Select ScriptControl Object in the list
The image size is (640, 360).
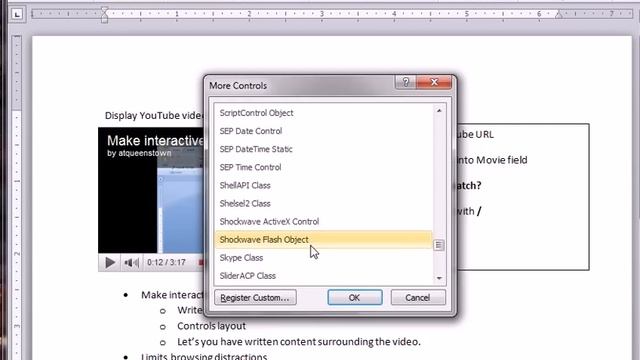(323, 113)
